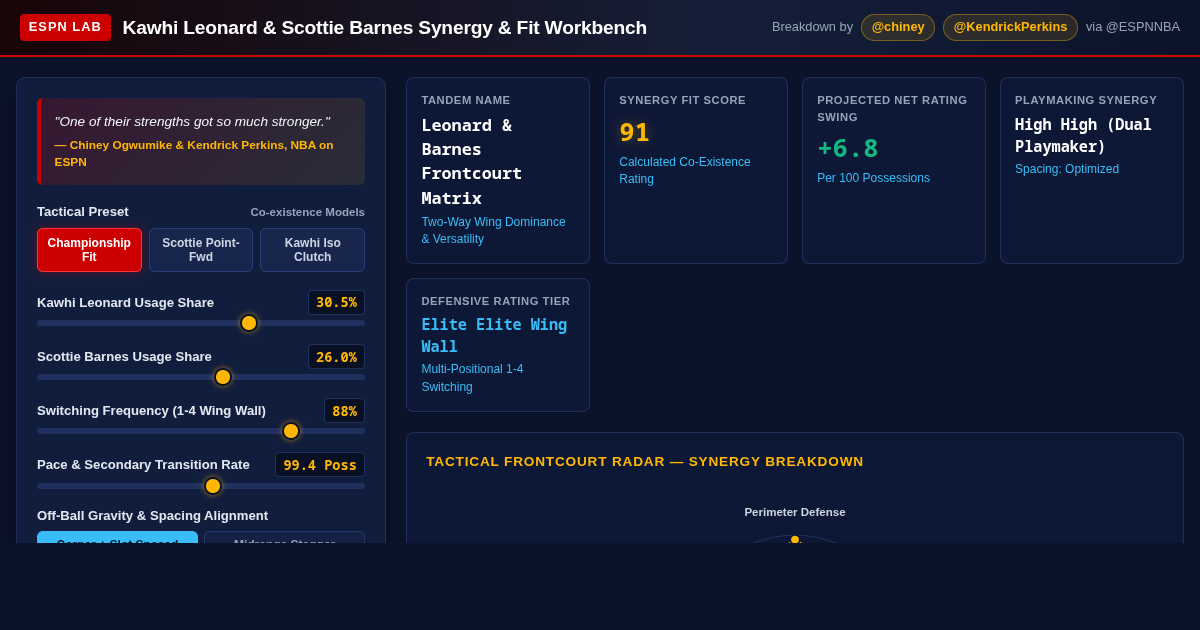
Task: Click the Chiney Ogwumike & Kendrick Perkins quote attribution
Action: pos(194,153)
